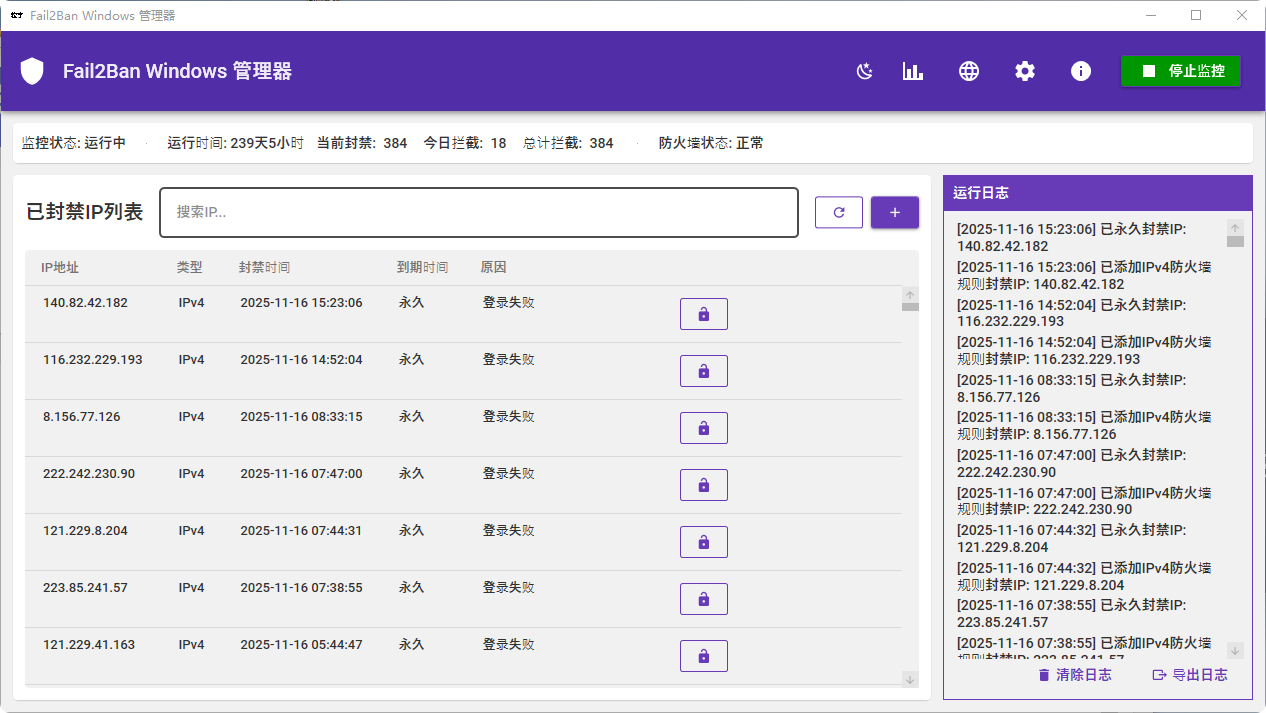The image size is (1266, 713).
Task: Refresh the banned IP list
Action: (x=839, y=212)
